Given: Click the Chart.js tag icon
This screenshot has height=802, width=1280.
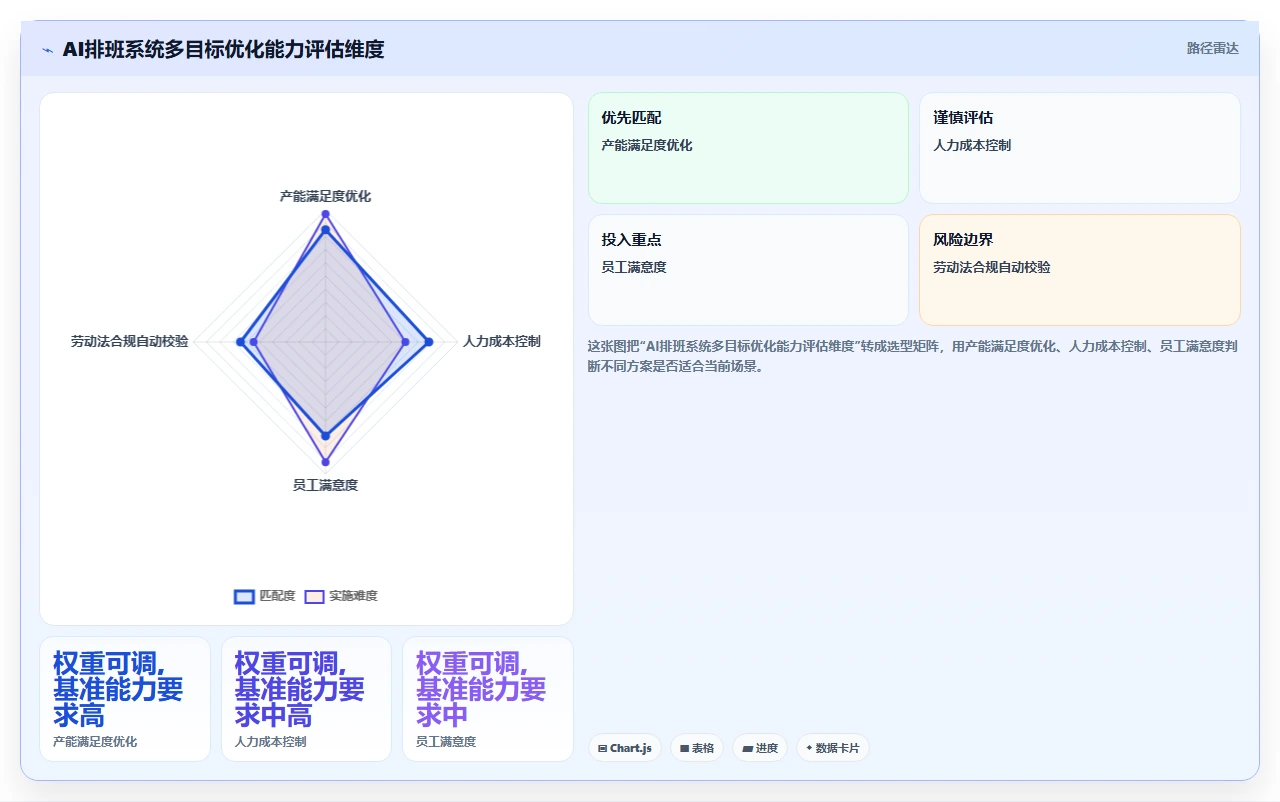Looking at the screenshot, I should (602, 748).
